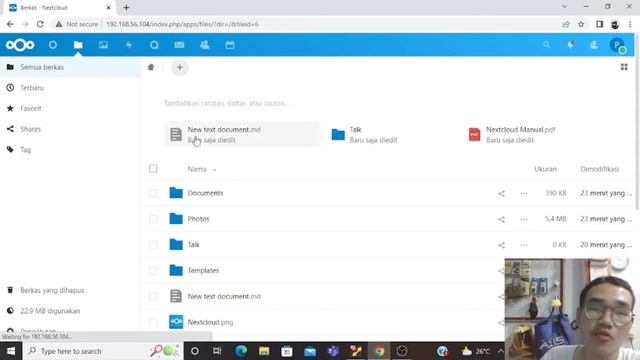640x360 pixels.
Task: Open File Explorer from taskbar
Action: click(264, 351)
